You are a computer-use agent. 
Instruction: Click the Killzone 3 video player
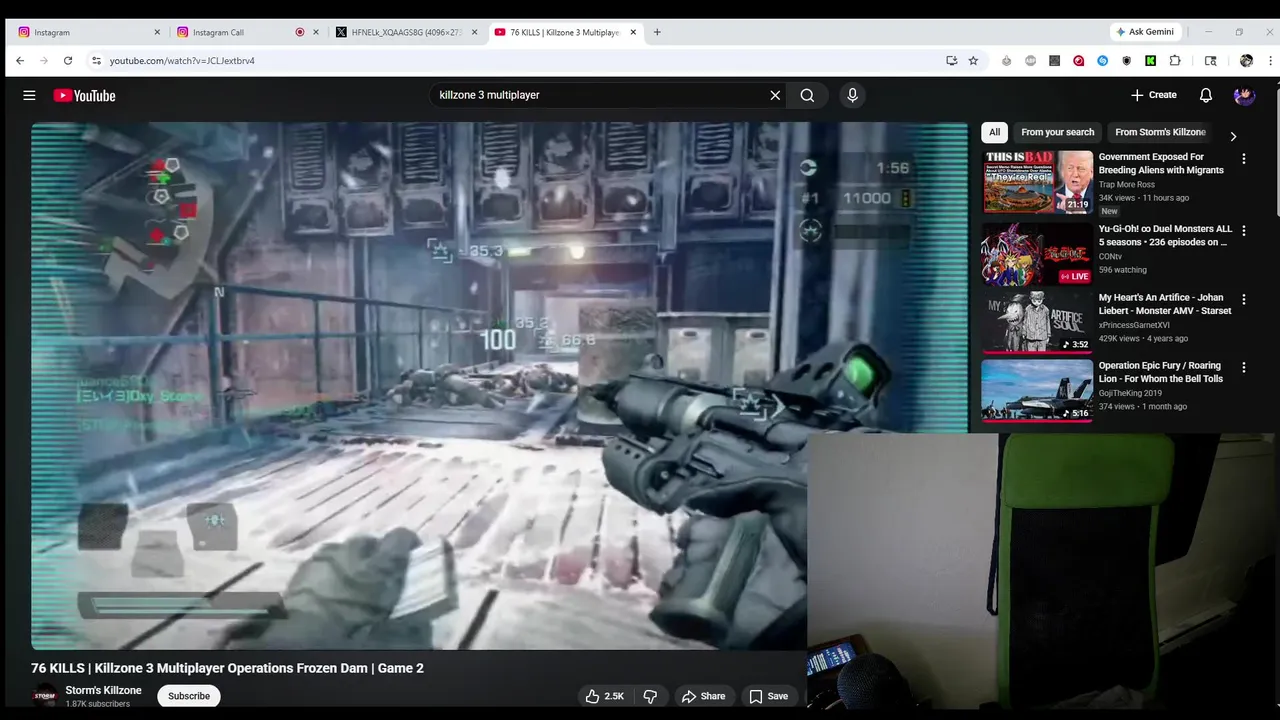coord(499,386)
